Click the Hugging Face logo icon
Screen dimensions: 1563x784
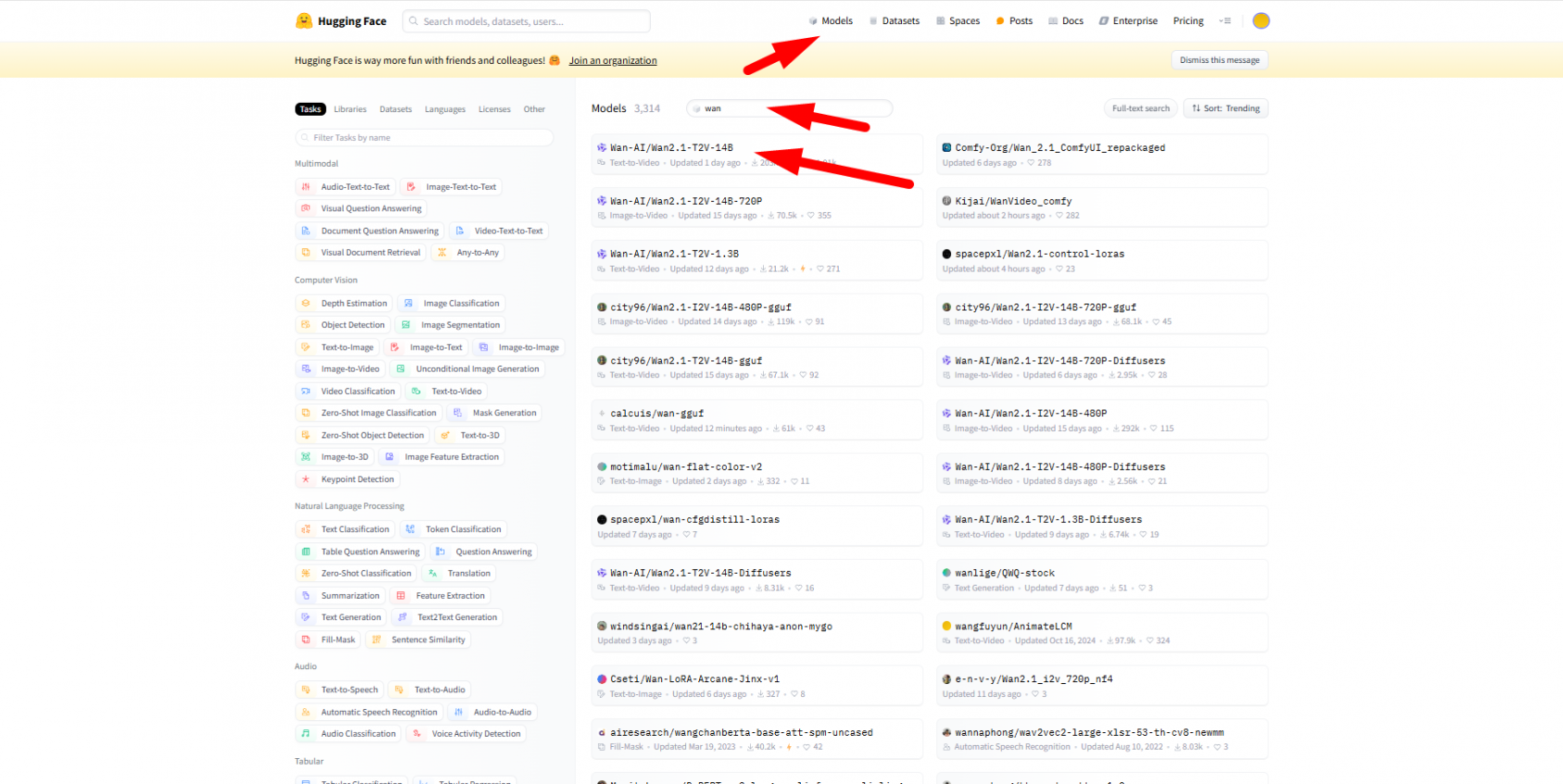click(304, 20)
